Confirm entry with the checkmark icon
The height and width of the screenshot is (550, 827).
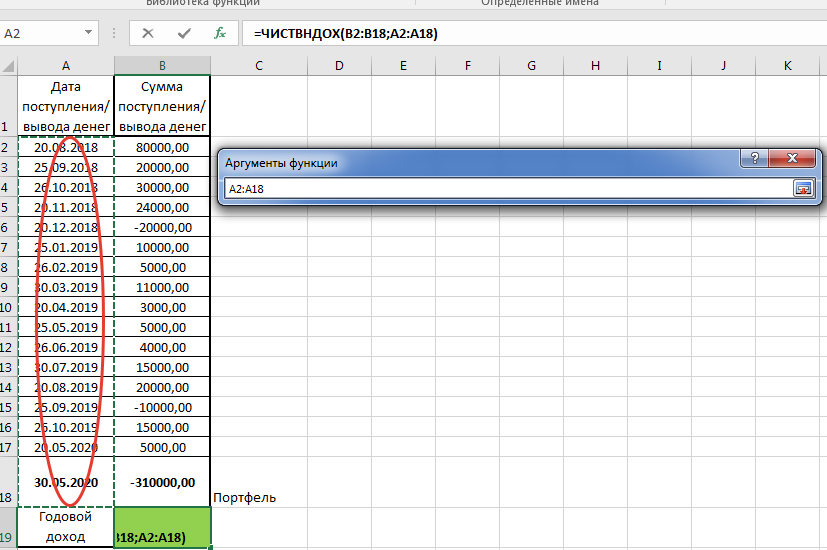pyautogui.click(x=184, y=33)
